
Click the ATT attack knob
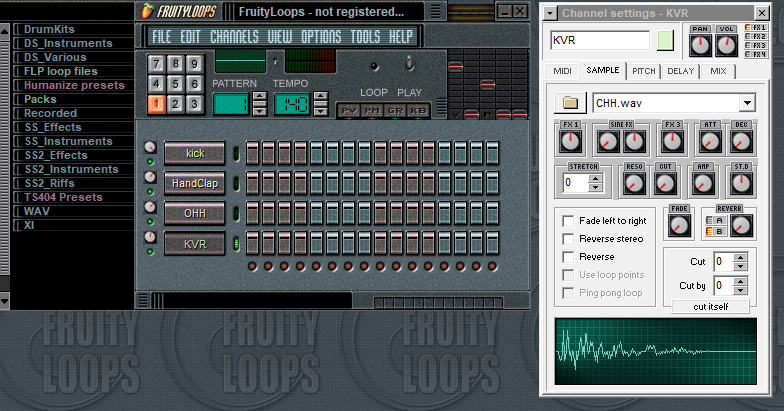click(x=710, y=142)
